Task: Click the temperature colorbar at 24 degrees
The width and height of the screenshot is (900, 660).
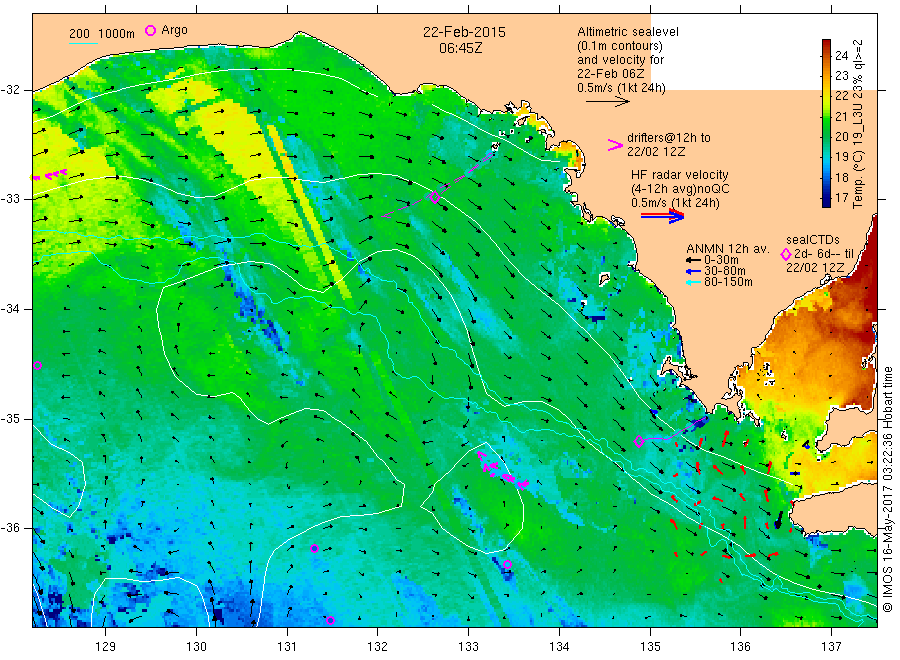Action: pos(827,56)
